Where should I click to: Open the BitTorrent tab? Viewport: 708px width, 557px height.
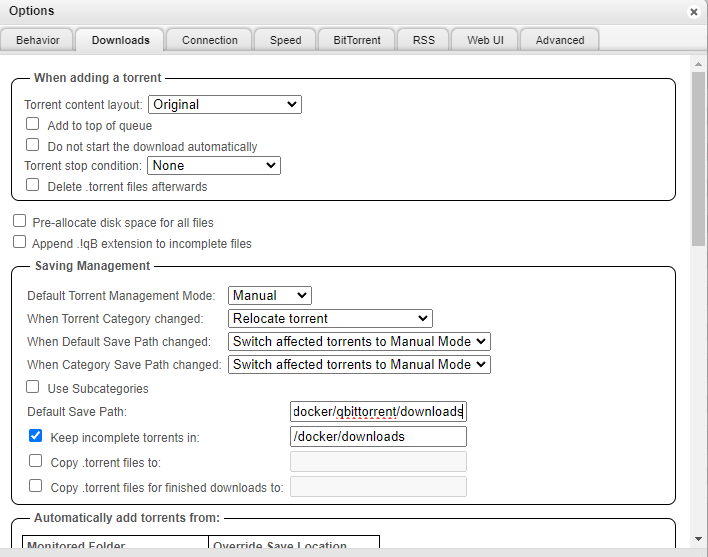[x=357, y=40]
